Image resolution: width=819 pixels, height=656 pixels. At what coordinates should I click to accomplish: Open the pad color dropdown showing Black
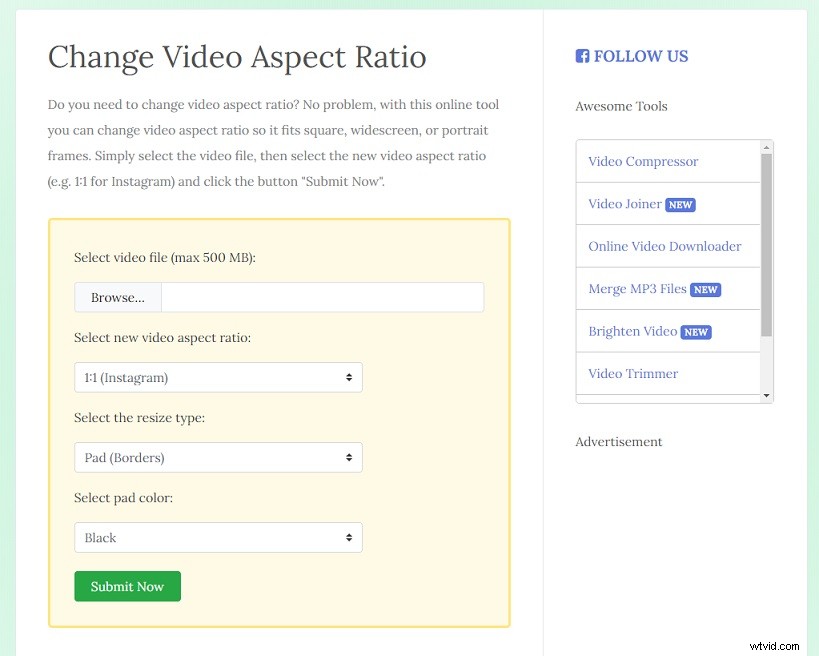(x=218, y=537)
